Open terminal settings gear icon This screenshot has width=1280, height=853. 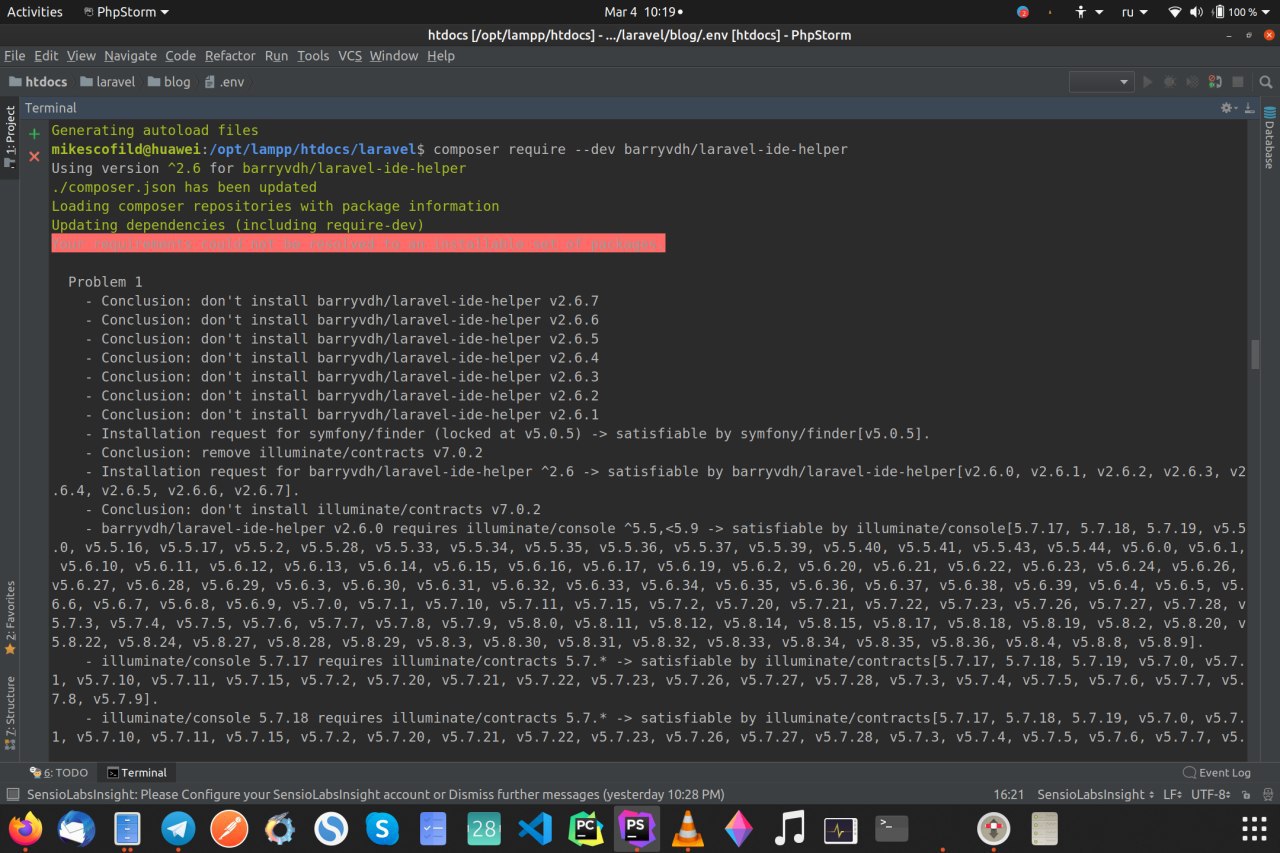point(1227,107)
